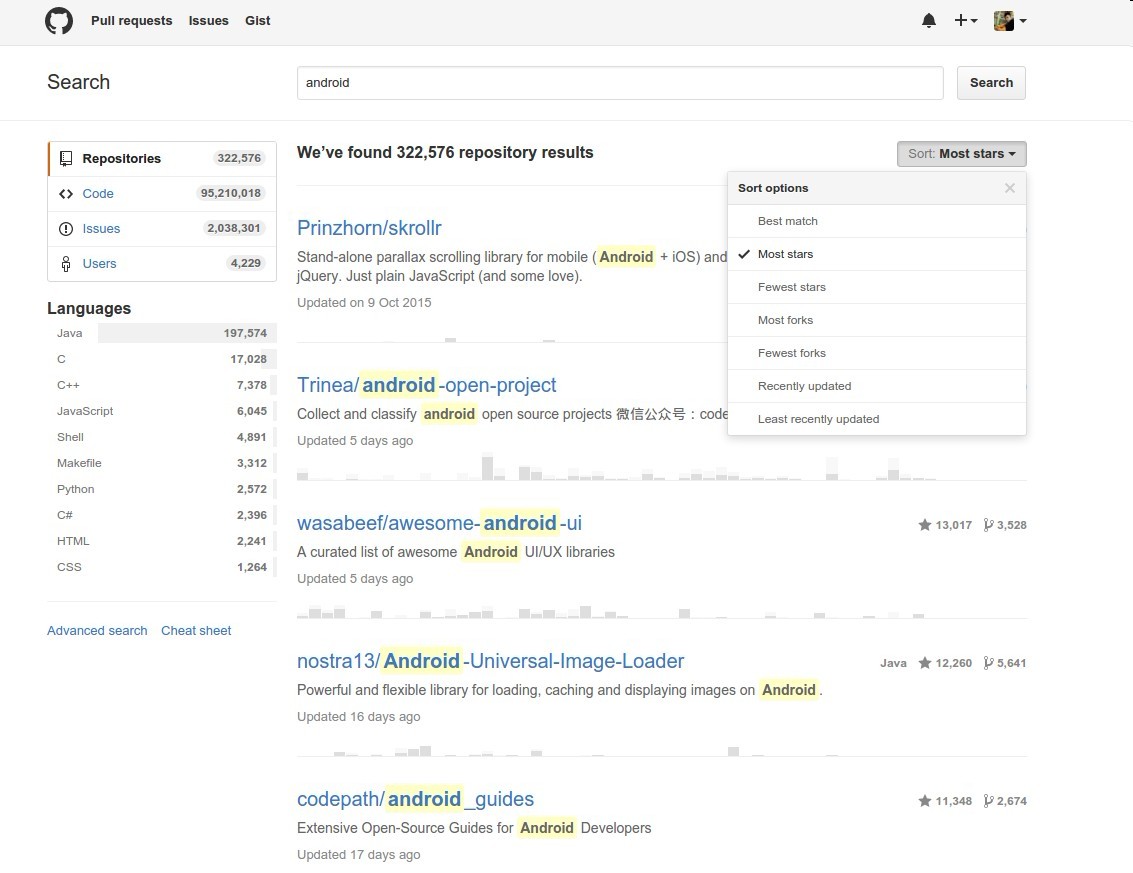Click the 322,576 Repositories count badge
Screen dimensions: 1133x873
[239, 158]
